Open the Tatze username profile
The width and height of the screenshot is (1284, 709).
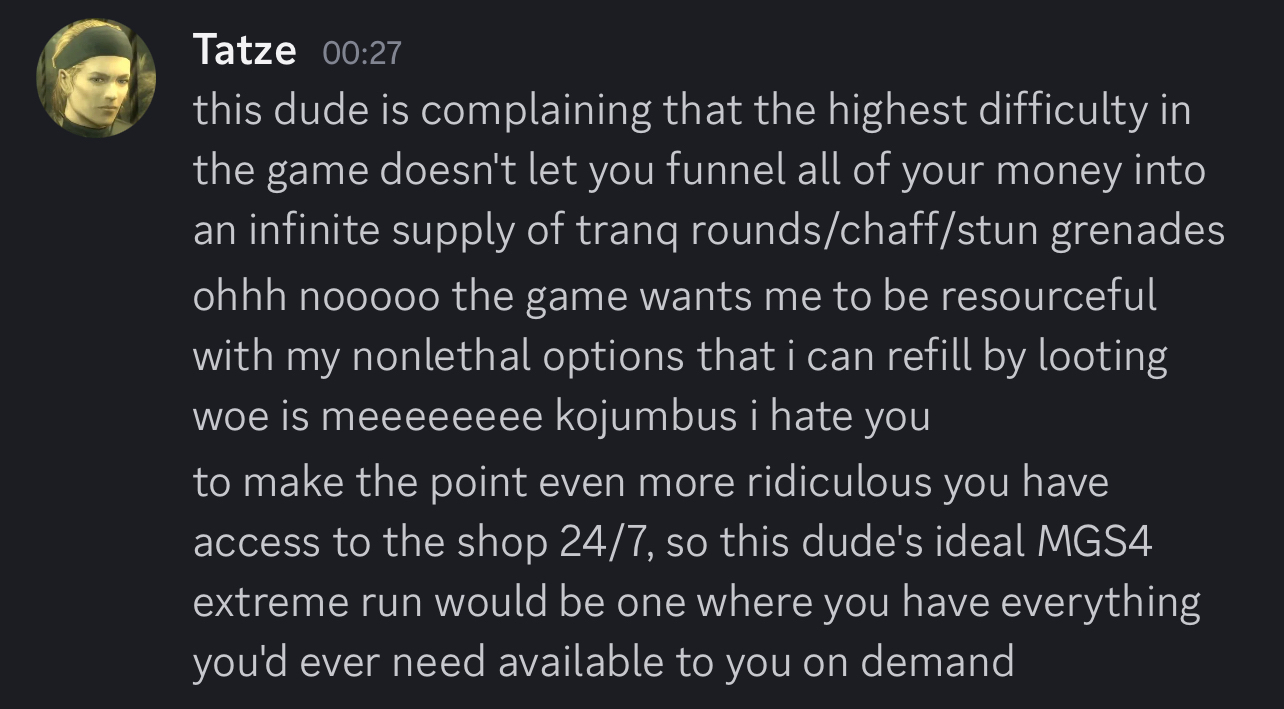pos(245,49)
